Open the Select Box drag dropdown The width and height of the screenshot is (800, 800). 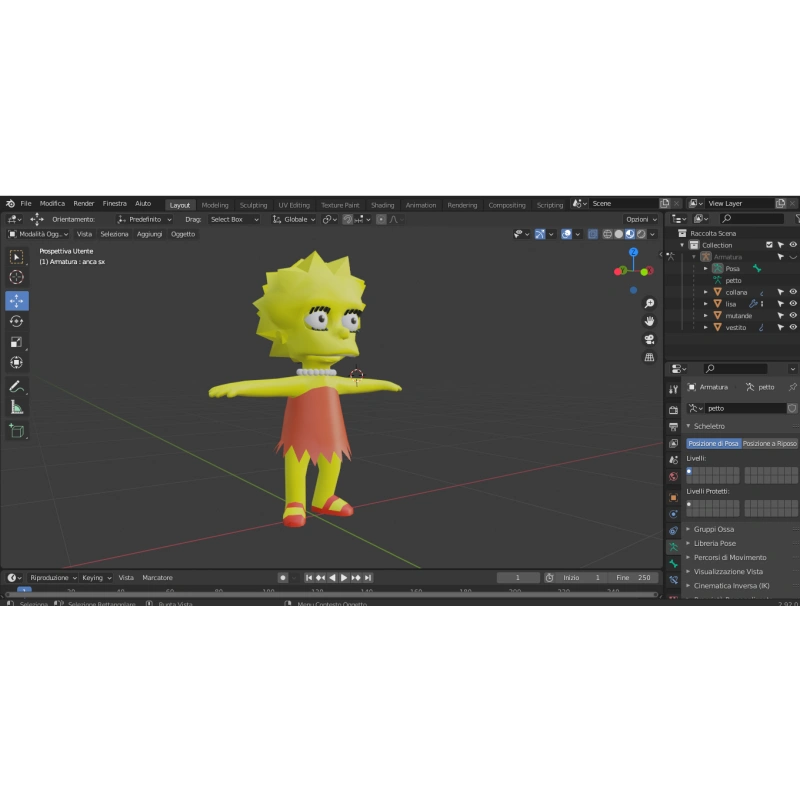coord(234,219)
